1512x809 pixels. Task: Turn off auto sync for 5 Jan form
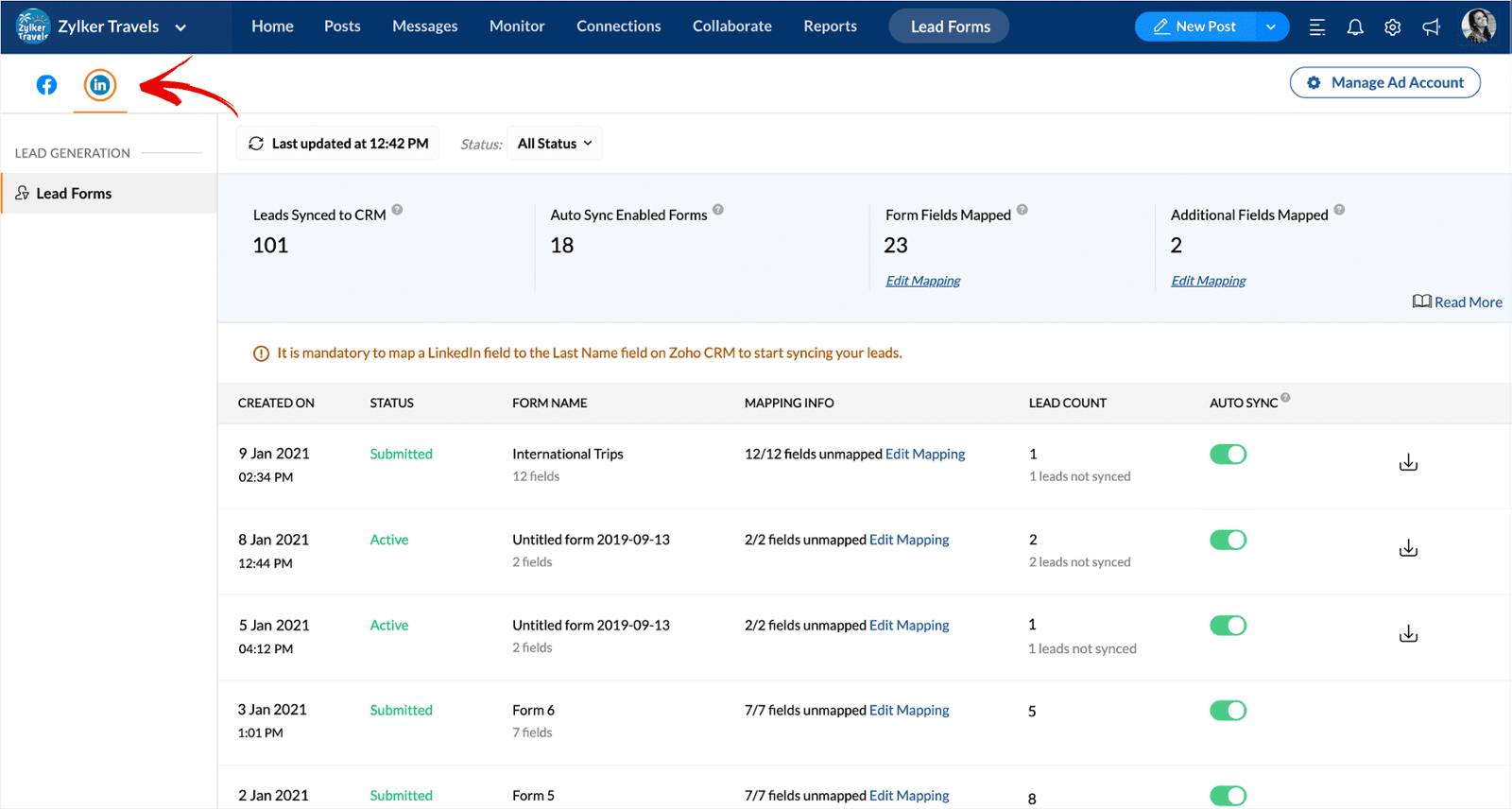tap(1228, 626)
